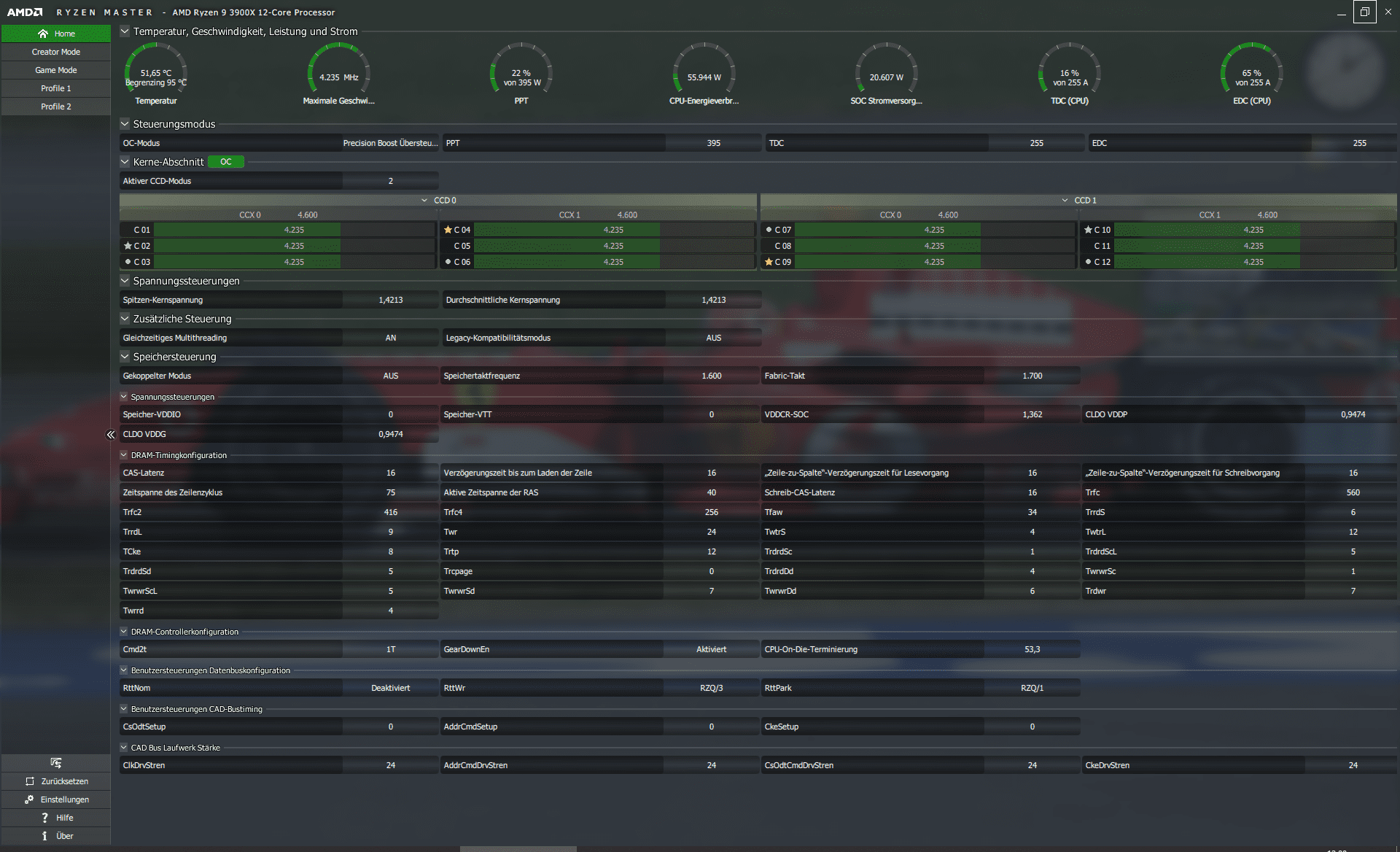Open Profile 2

click(56, 106)
